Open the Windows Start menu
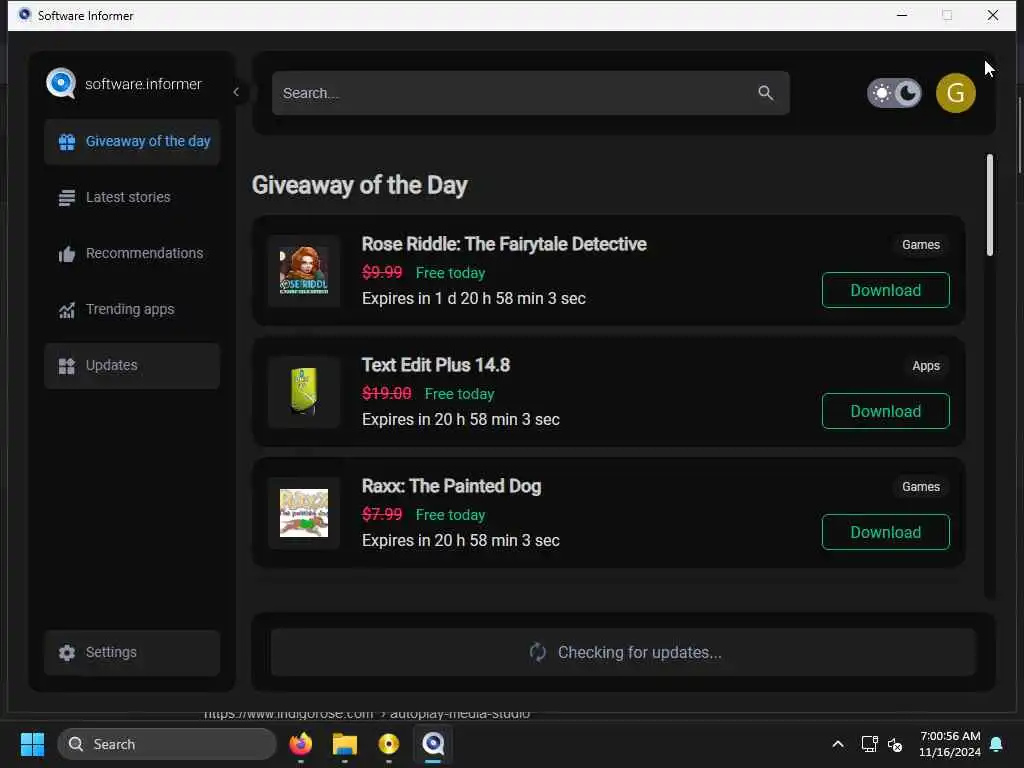Viewport: 1024px width, 768px height. (x=32, y=744)
